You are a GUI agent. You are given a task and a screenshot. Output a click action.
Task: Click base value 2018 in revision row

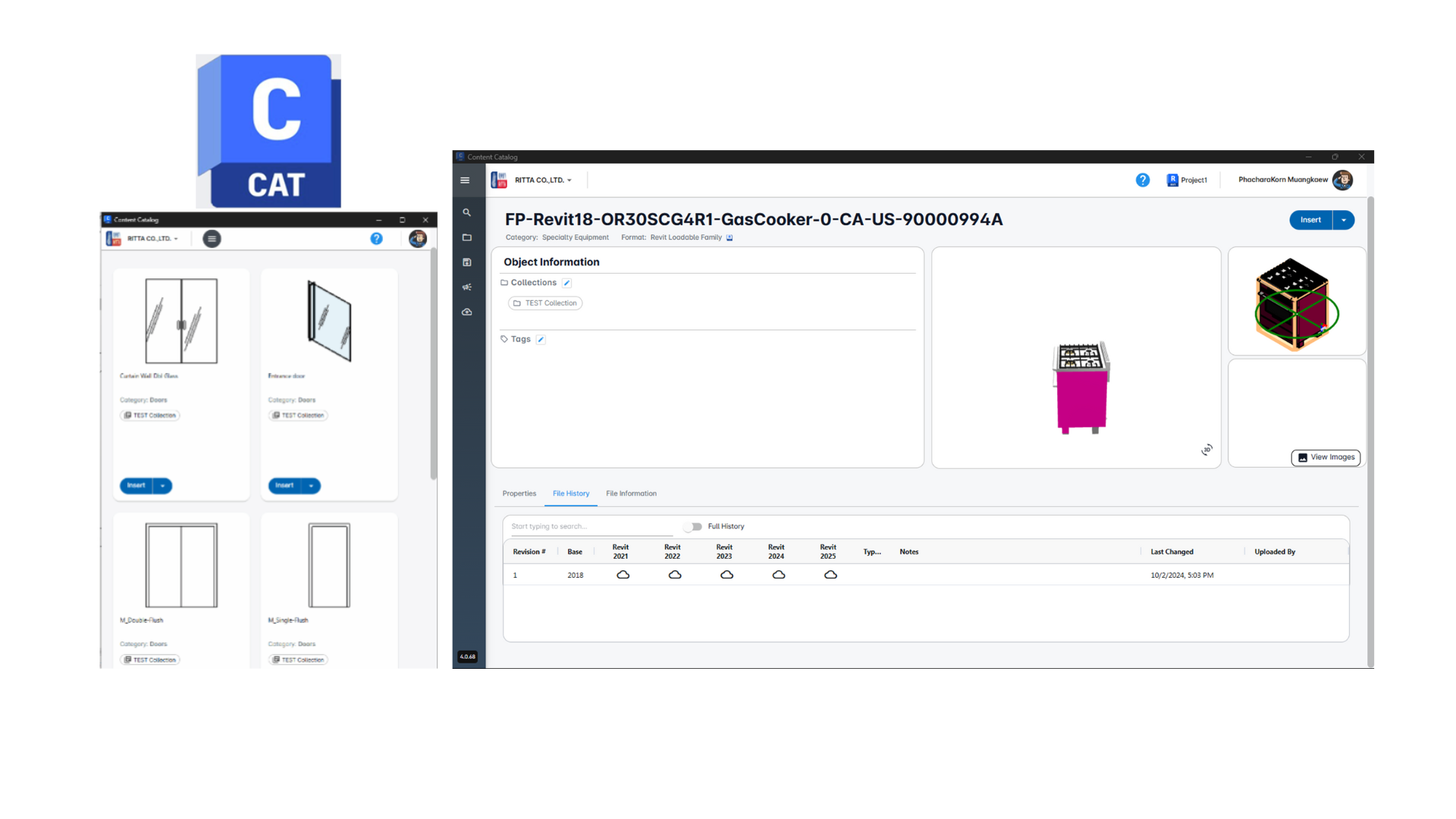pos(576,576)
